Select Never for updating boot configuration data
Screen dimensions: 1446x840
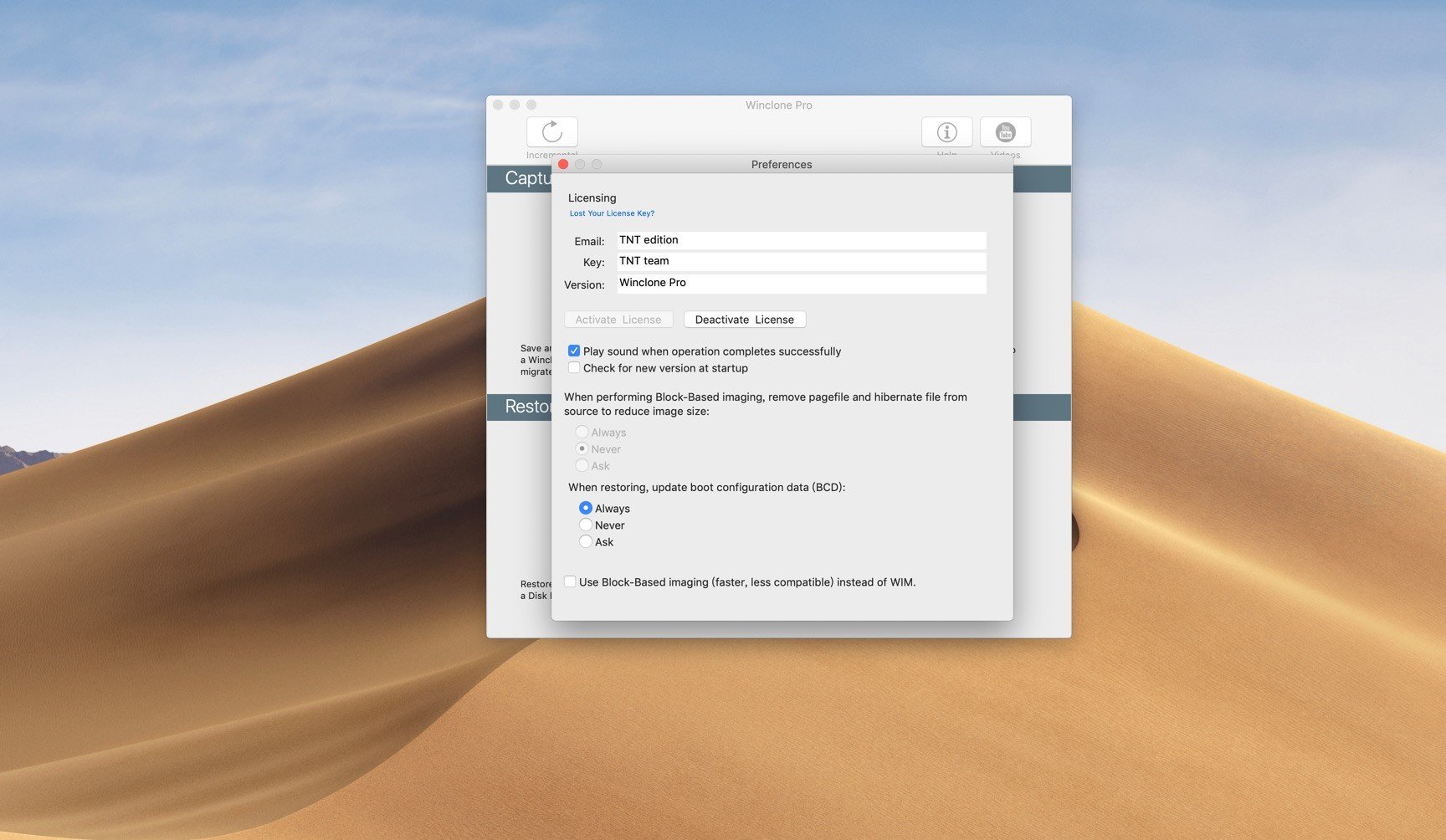click(586, 525)
